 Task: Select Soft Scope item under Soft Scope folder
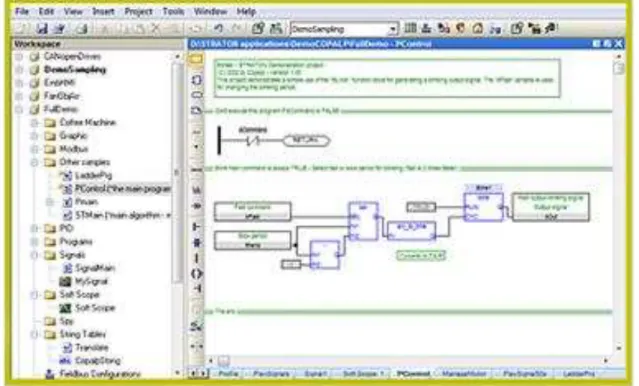(95, 308)
